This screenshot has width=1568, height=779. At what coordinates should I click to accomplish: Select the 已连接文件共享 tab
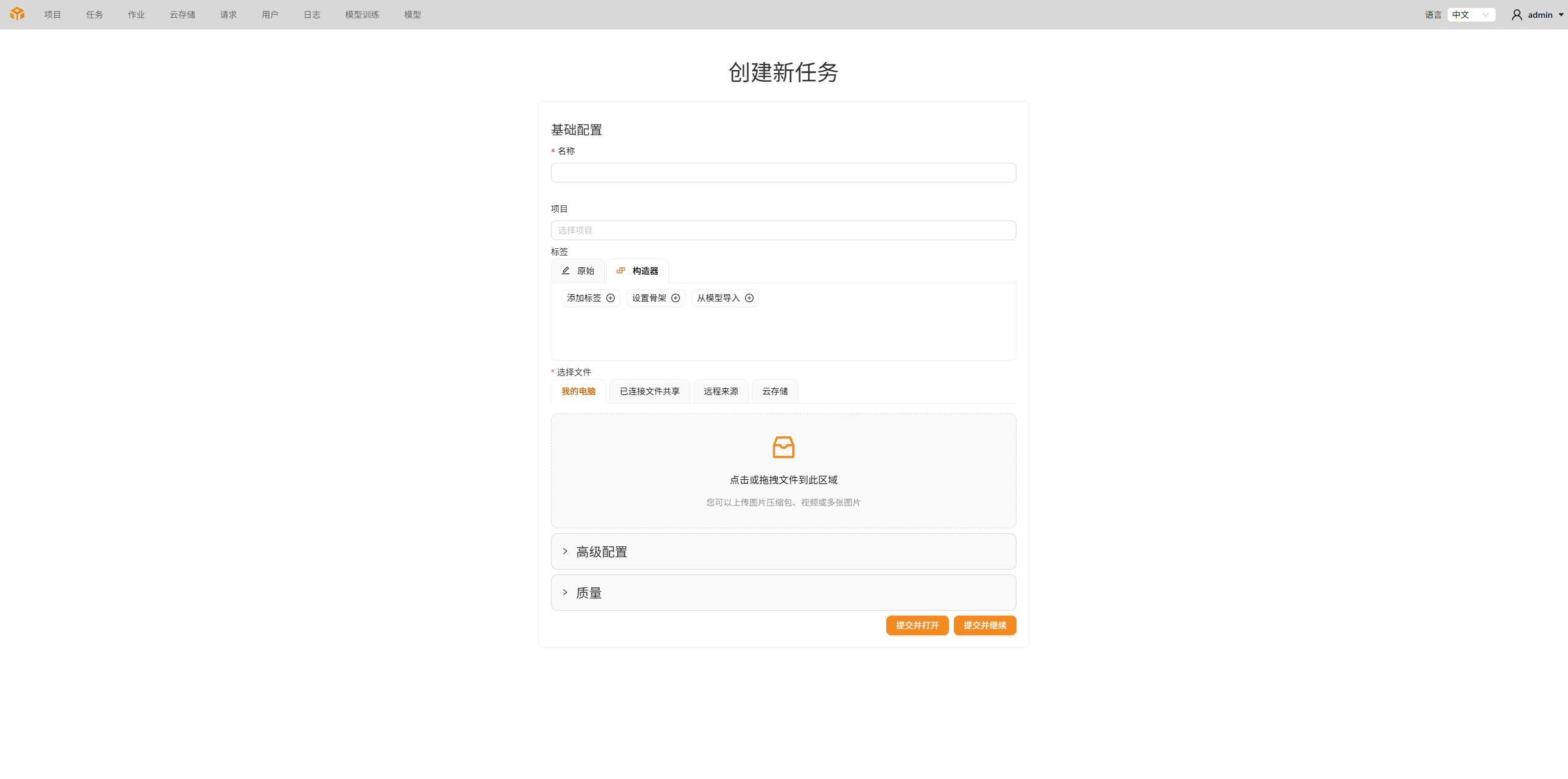pyautogui.click(x=650, y=391)
